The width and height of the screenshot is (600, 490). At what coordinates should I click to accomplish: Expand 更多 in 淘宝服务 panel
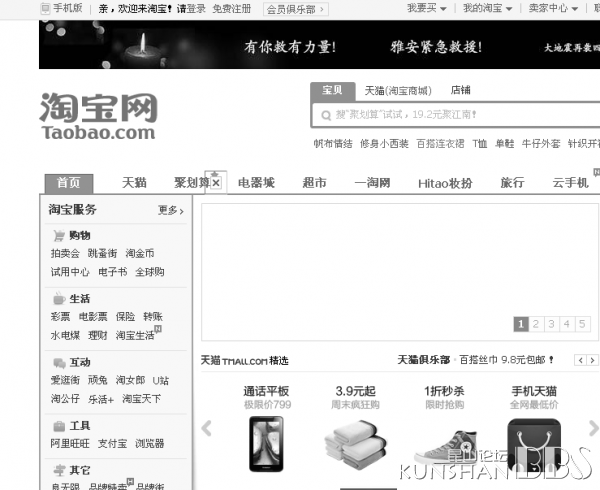pos(171,210)
